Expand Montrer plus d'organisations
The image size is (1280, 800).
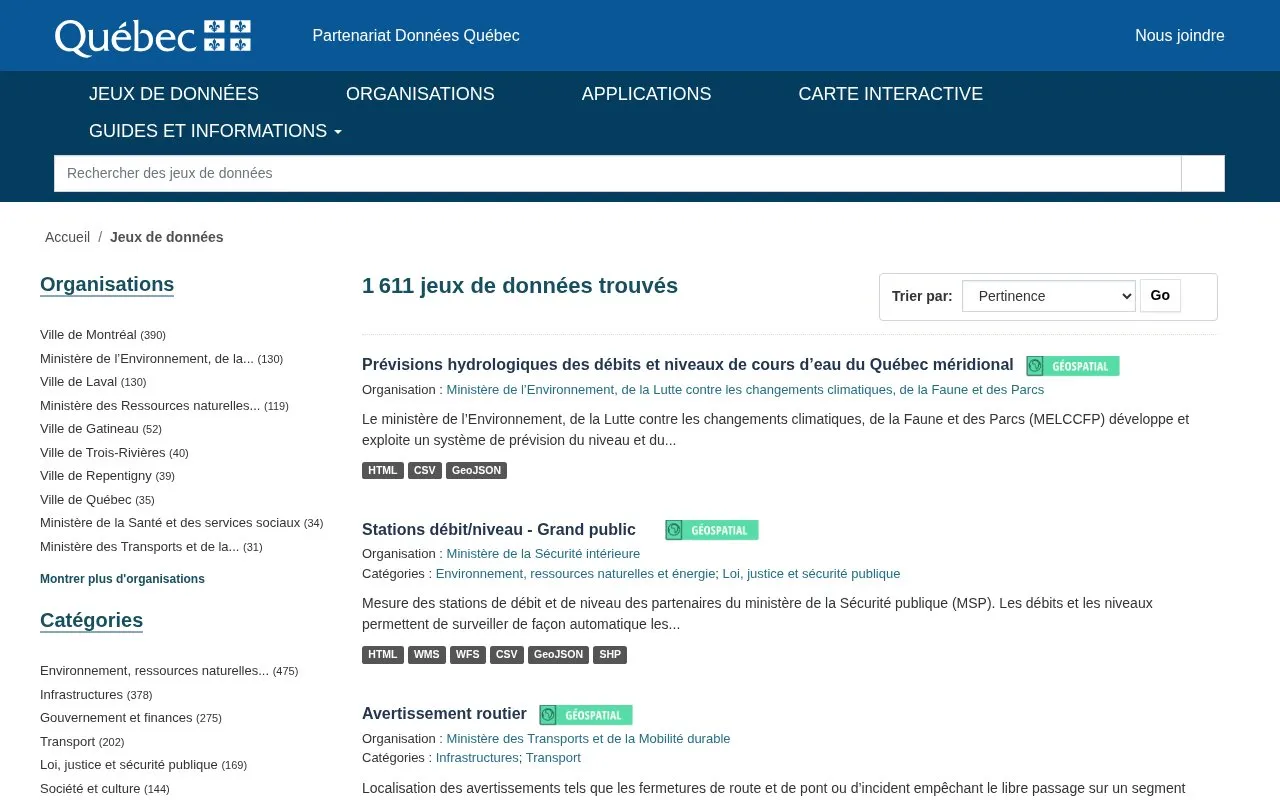[122, 579]
